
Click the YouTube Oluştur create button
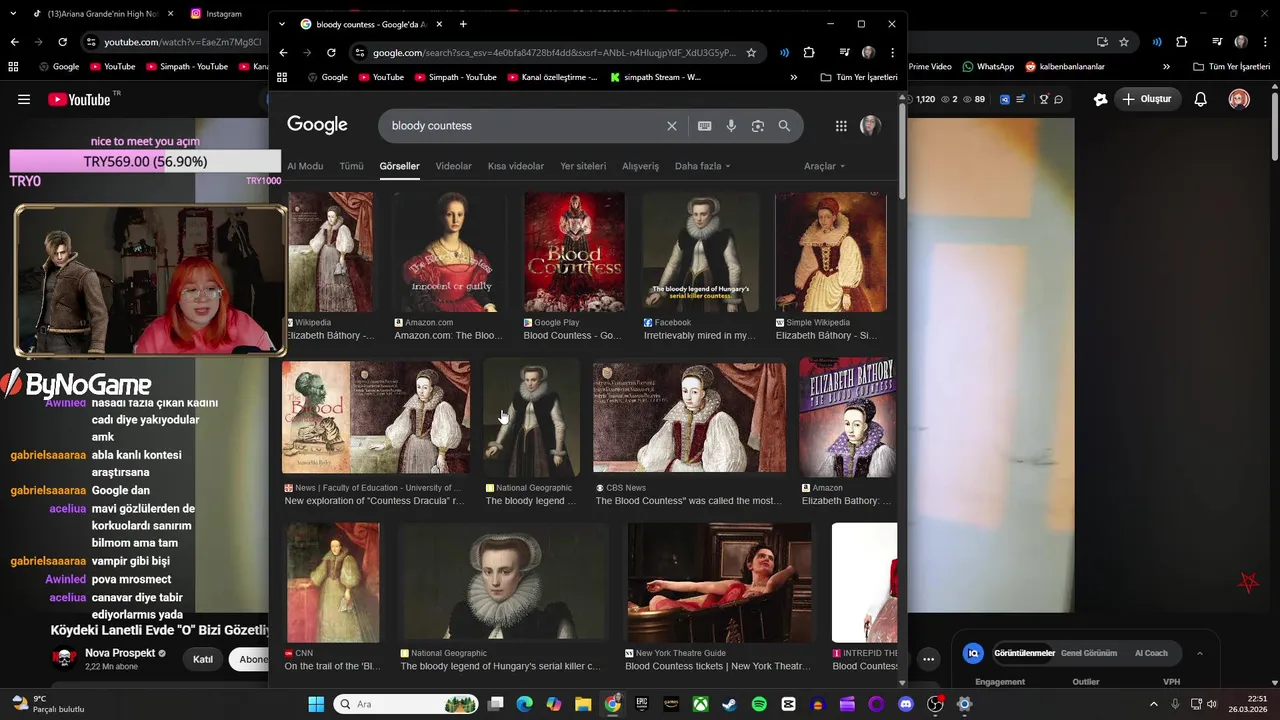1147,99
